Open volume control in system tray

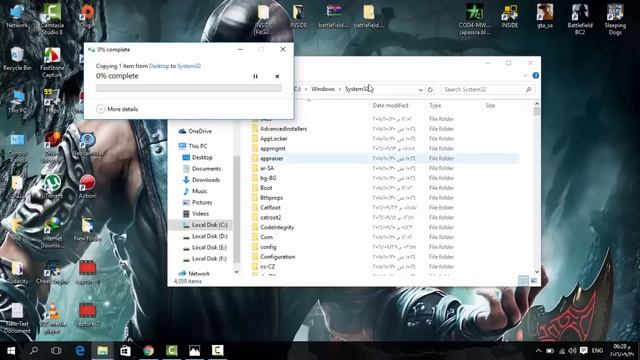(x=572, y=351)
